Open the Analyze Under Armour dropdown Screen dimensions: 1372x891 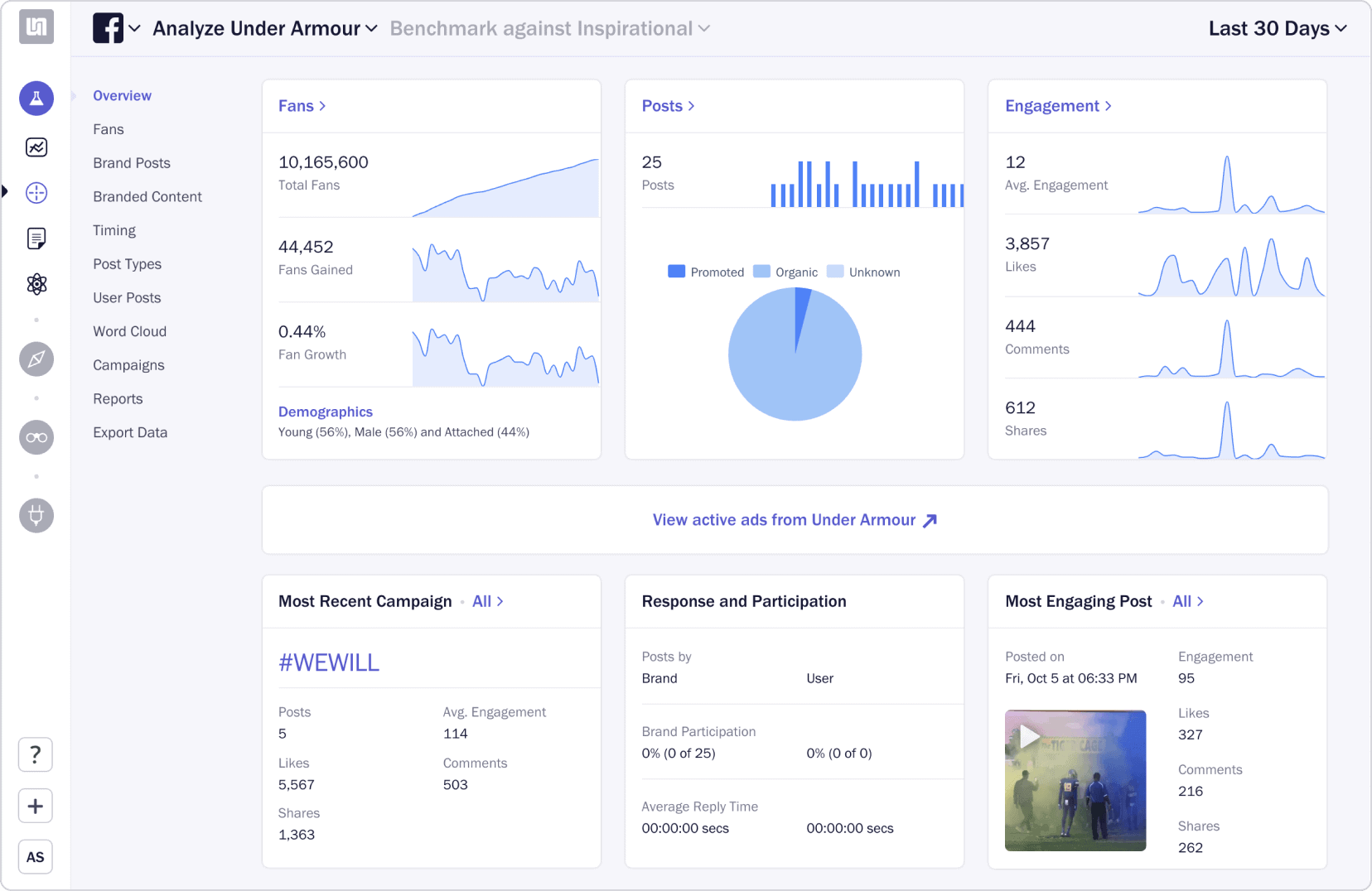click(265, 28)
